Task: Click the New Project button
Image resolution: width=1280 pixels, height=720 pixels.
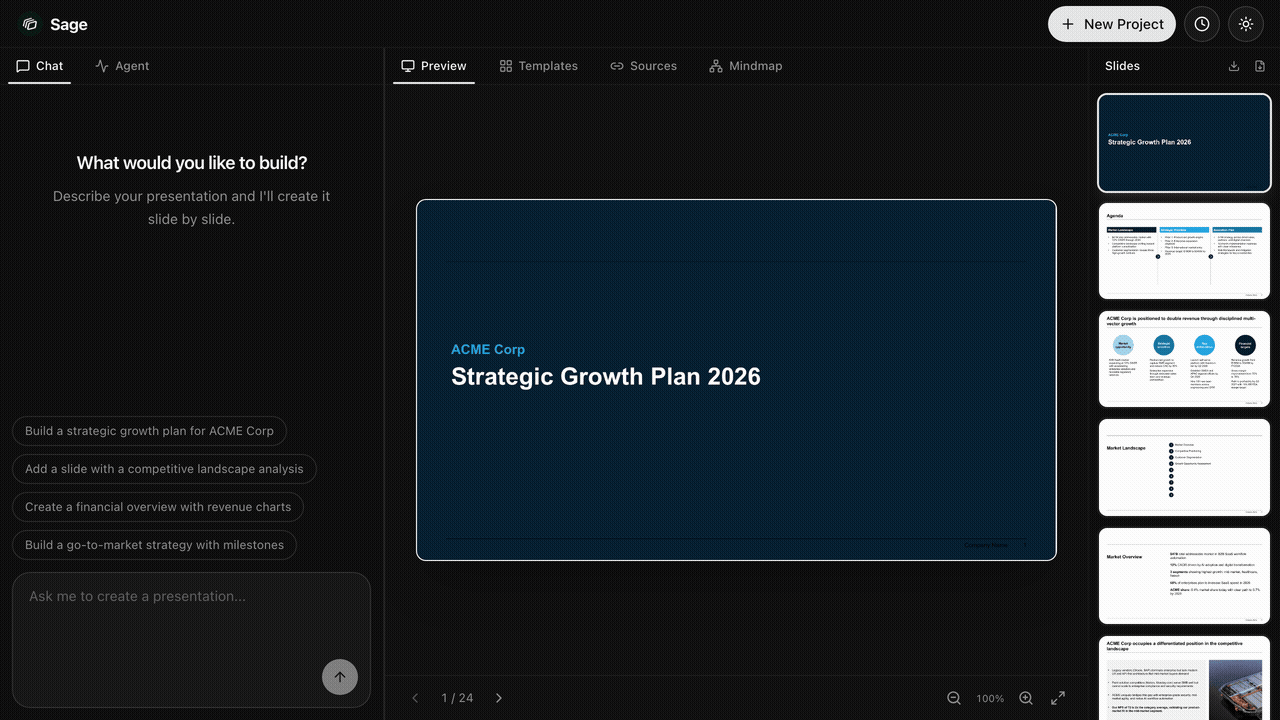Action: point(1111,24)
